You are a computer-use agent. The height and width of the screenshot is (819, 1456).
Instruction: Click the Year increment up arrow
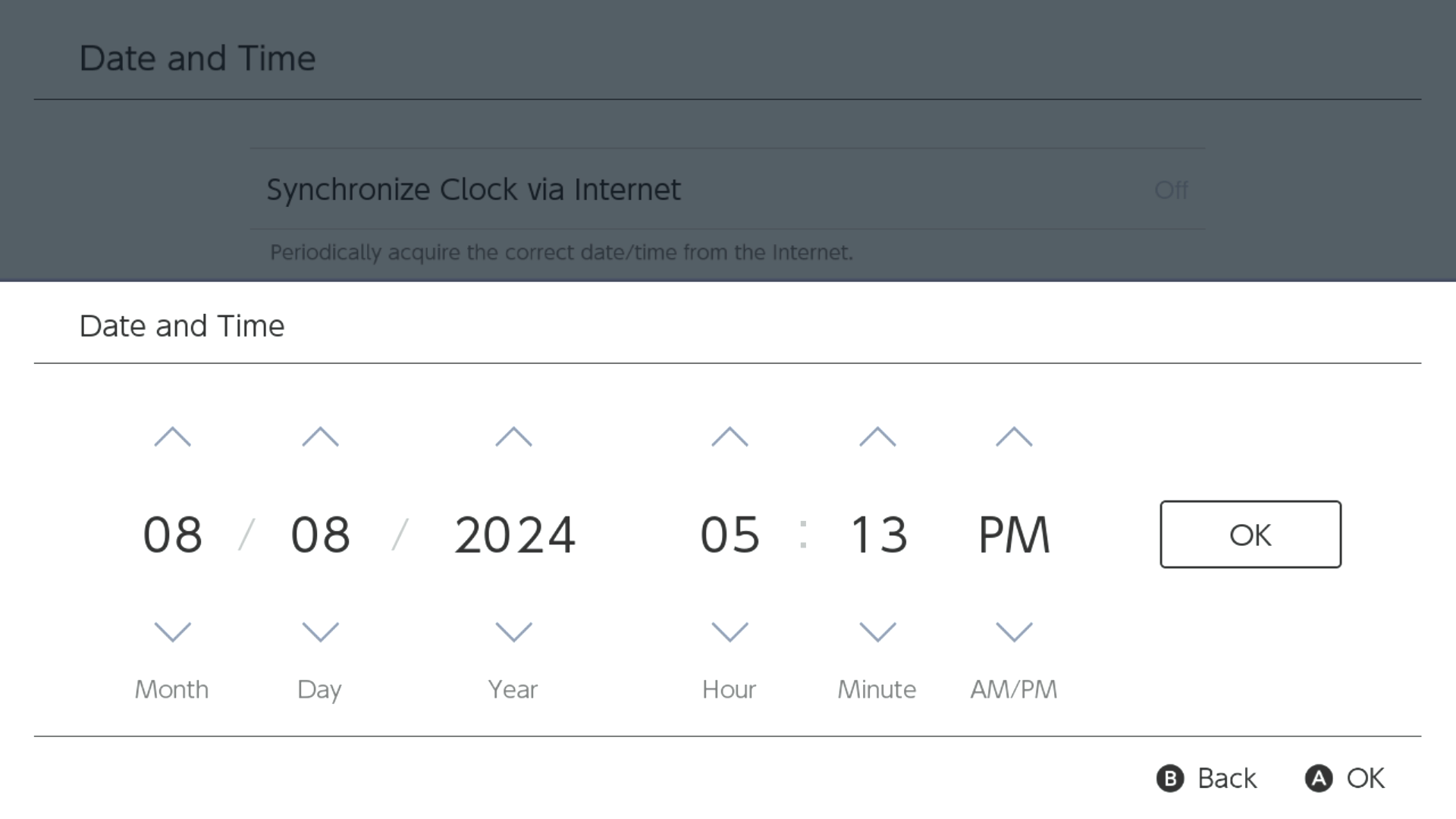(x=513, y=437)
